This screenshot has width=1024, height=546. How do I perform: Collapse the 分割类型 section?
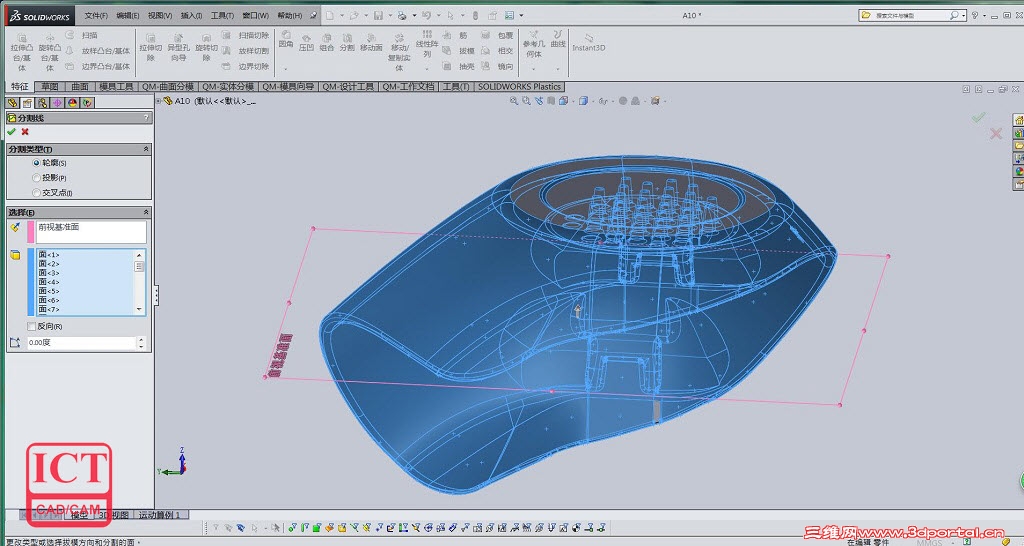146,149
